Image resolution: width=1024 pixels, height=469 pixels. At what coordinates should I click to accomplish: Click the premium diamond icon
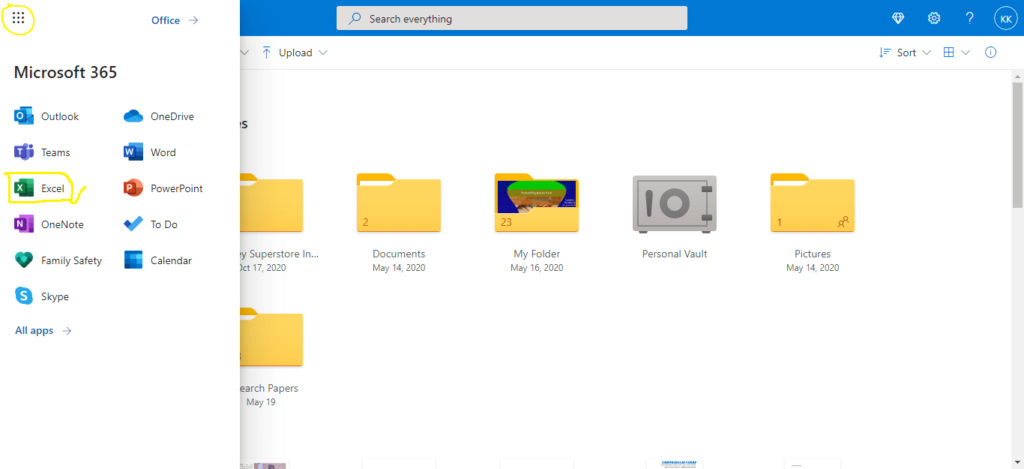click(x=899, y=18)
